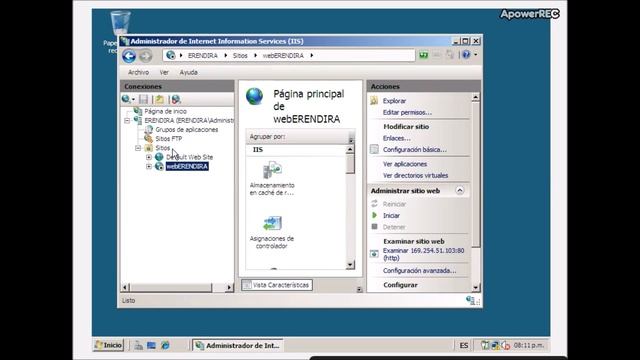Click Detener action

point(394,227)
